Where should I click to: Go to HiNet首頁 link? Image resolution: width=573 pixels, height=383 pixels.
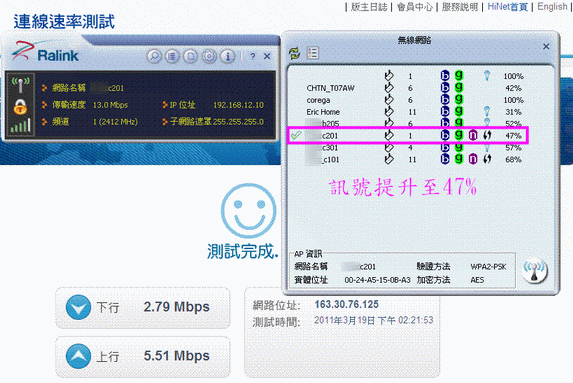point(508,7)
